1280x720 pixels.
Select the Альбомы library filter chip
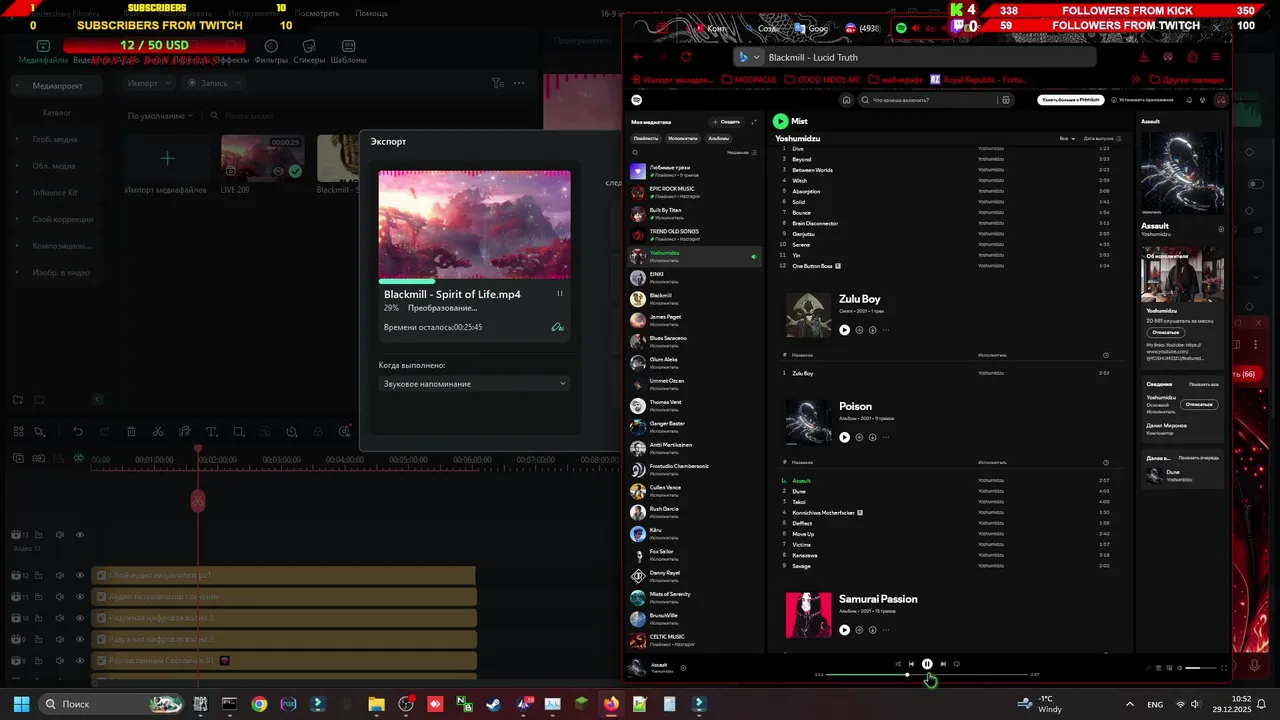pyautogui.click(x=718, y=138)
